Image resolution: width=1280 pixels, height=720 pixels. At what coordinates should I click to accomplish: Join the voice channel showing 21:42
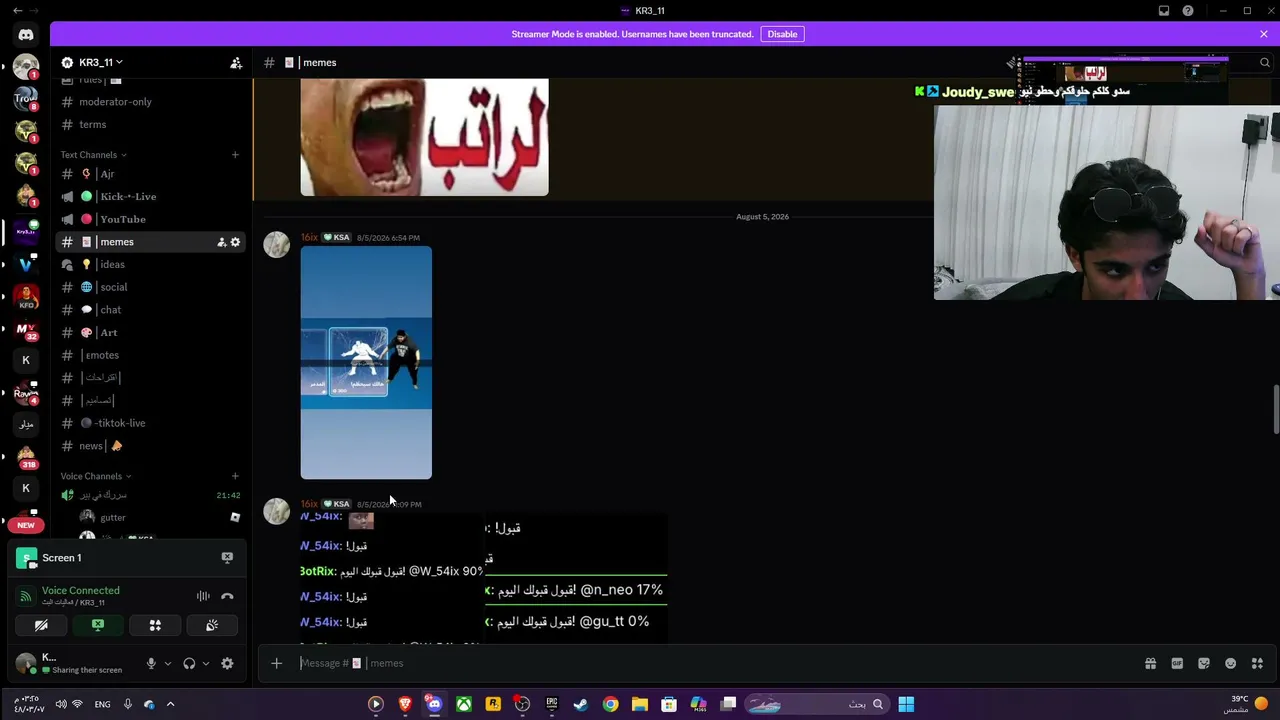point(150,495)
